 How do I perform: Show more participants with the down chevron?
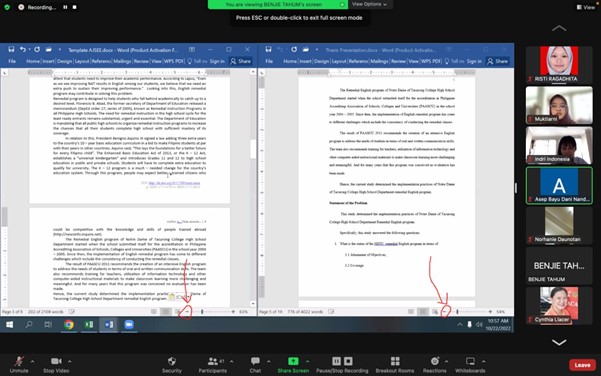[559, 342]
